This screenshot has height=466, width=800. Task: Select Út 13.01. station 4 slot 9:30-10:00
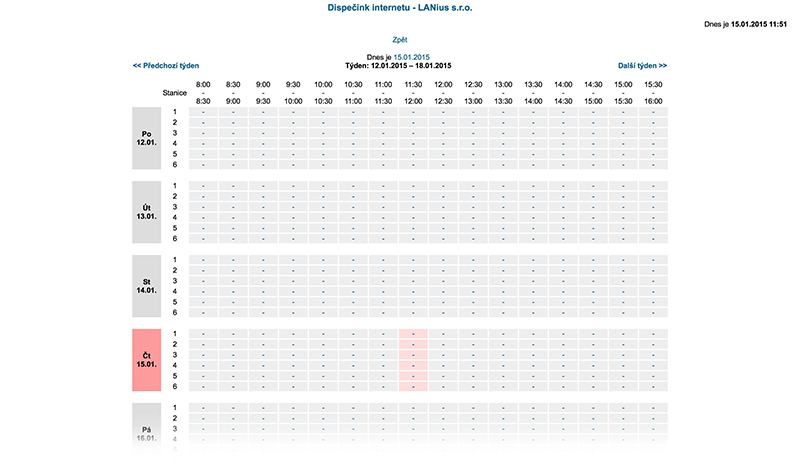tap(293, 218)
